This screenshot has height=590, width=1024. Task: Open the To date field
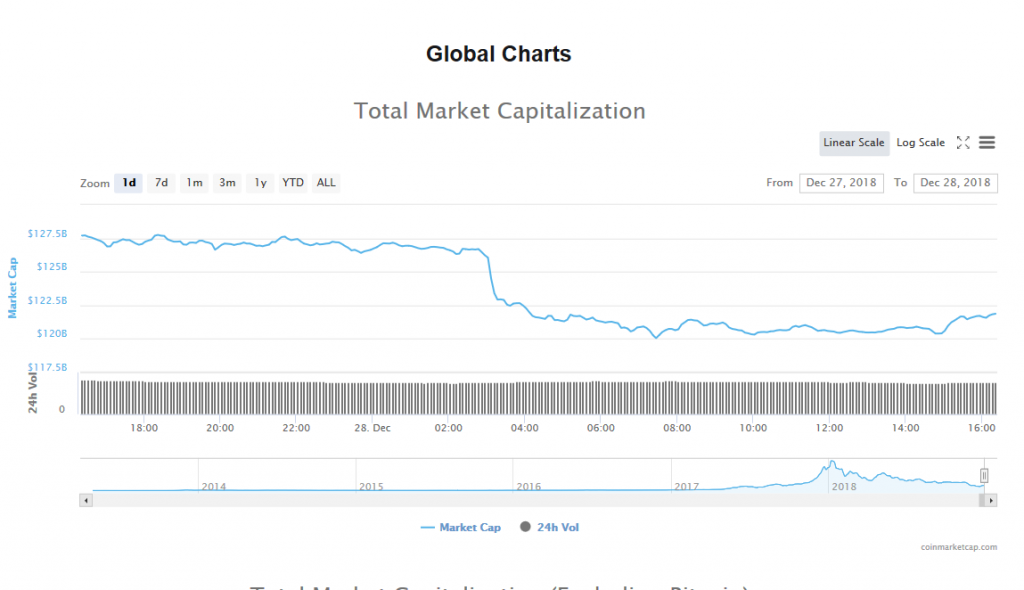click(955, 183)
